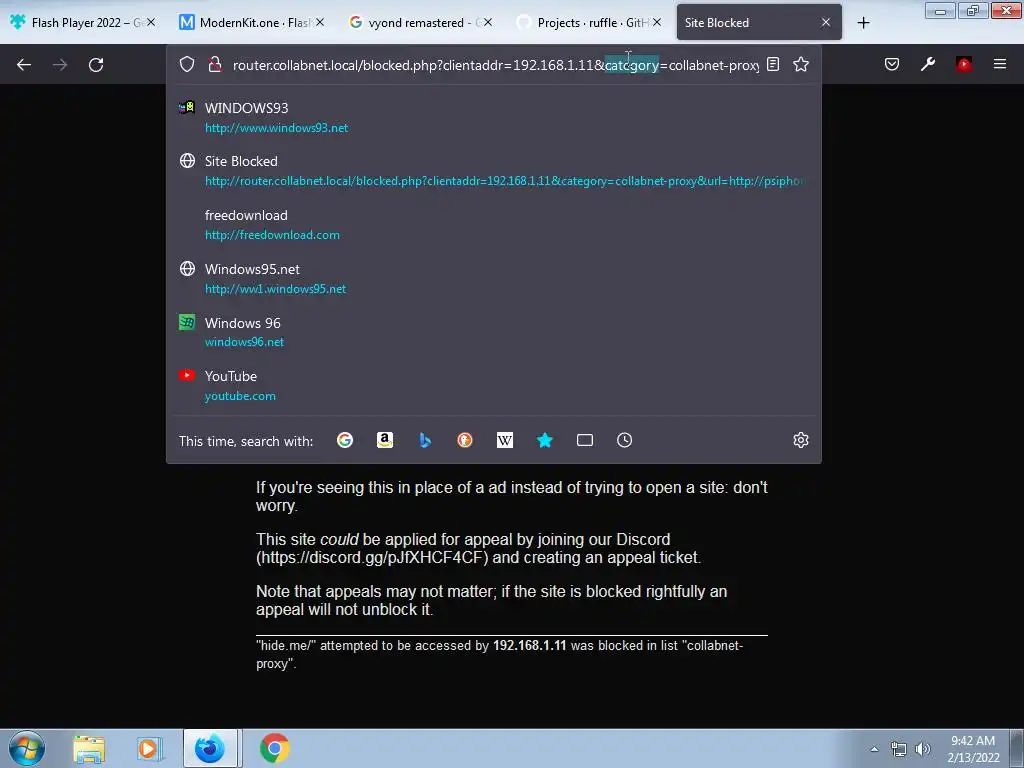Image resolution: width=1024 pixels, height=768 pixels.
Task: Show hidden system tray icons
Action: tap(874, 749)
